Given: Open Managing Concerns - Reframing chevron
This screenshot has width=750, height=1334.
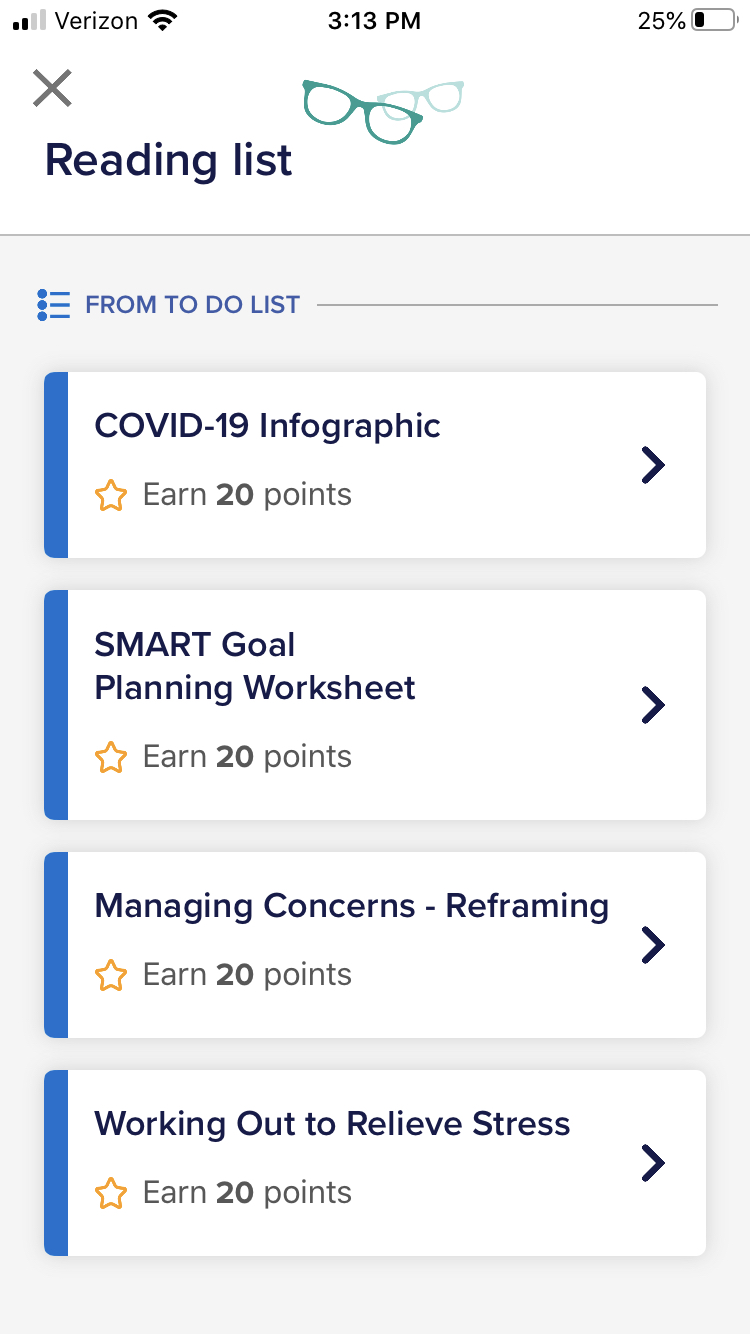Looking at the screenshot, I should (x=653, y=945).
